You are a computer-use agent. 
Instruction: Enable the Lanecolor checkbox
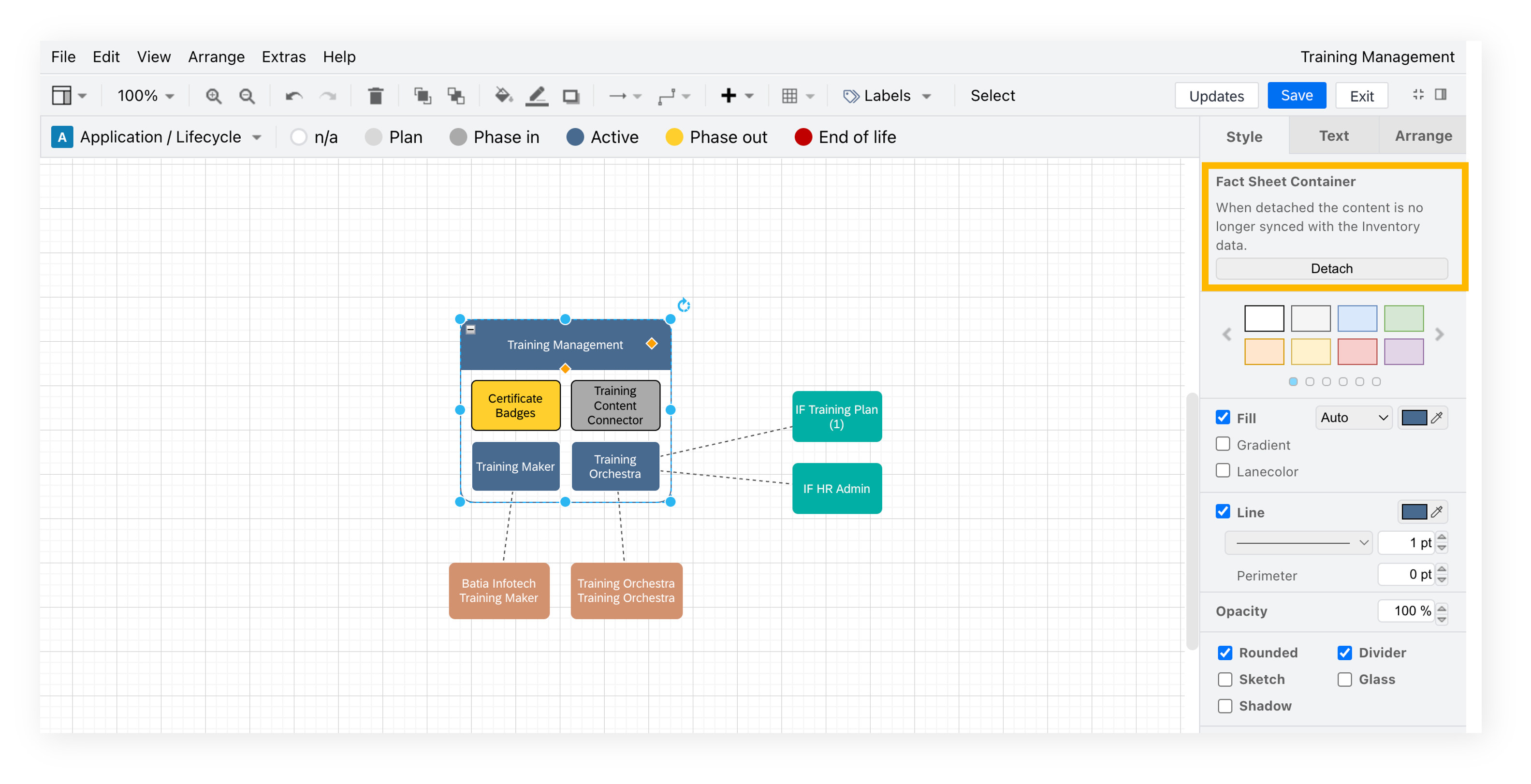(1223, 471)
